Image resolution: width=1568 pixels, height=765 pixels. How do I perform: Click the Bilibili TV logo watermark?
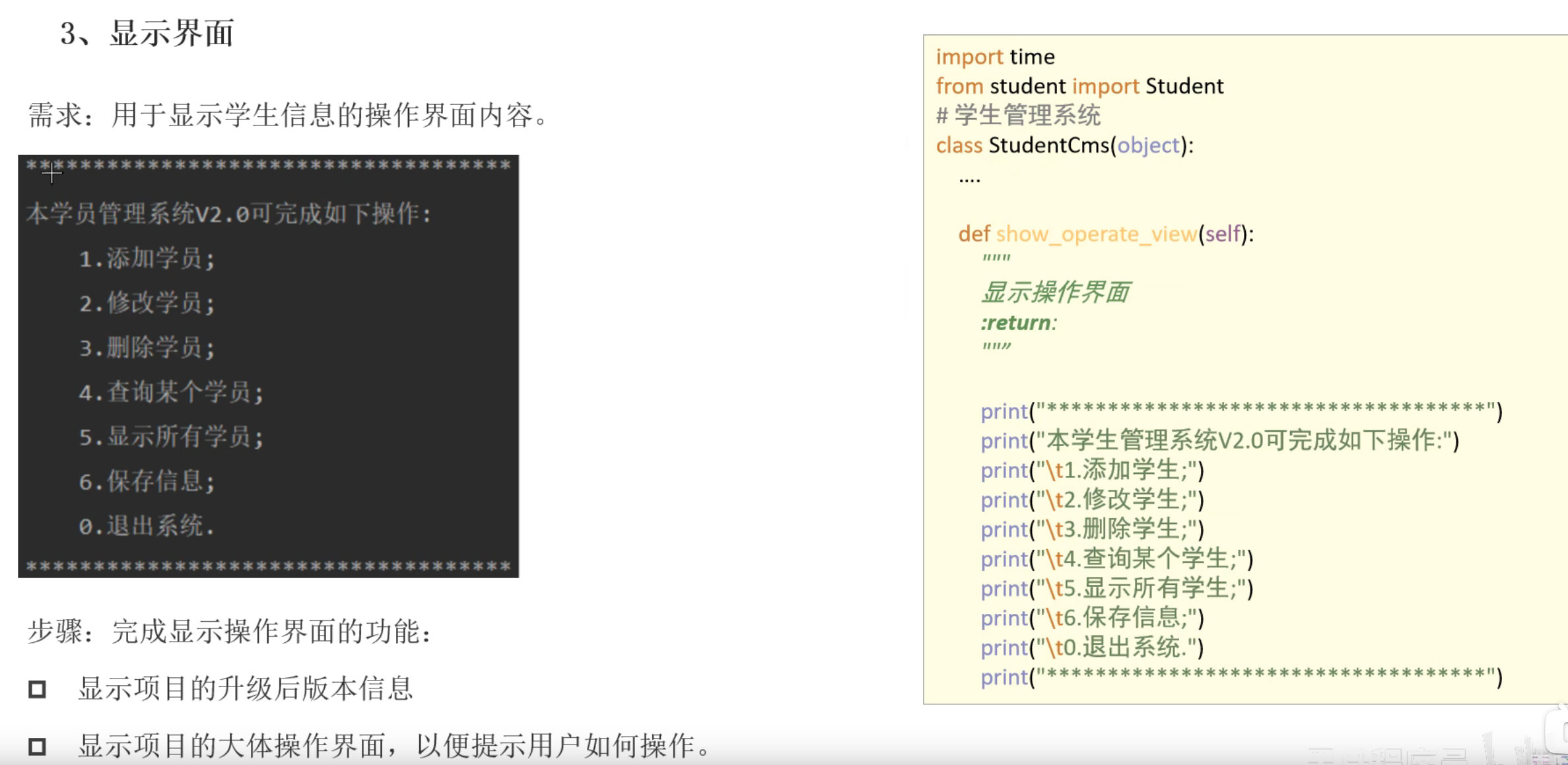click(x=1558, y=733)
